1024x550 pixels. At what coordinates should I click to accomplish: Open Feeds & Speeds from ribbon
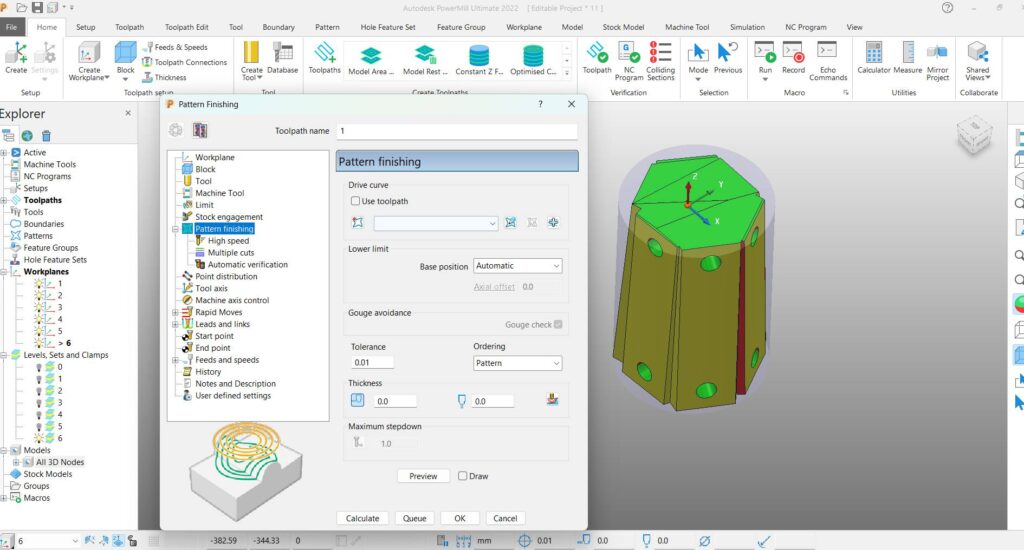click(175, 47)
